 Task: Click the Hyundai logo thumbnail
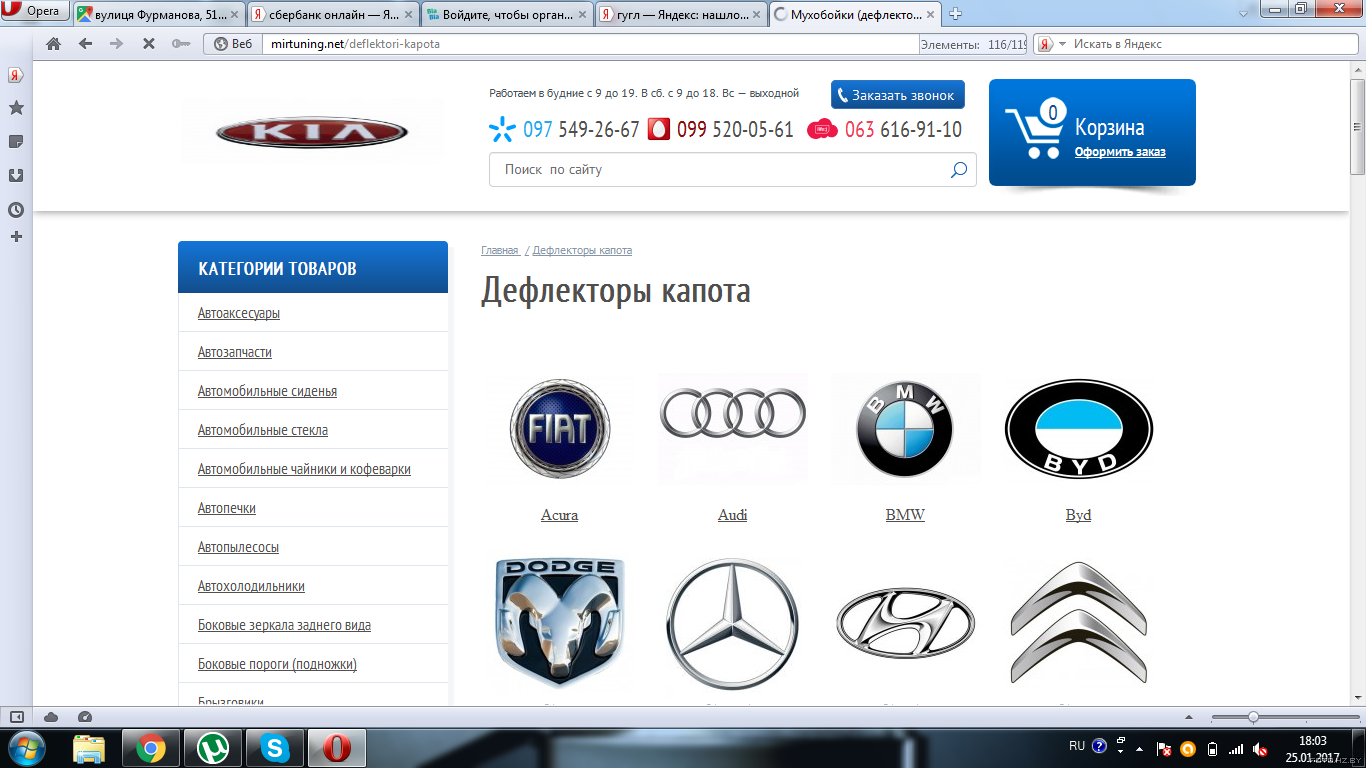pos(905,622)
